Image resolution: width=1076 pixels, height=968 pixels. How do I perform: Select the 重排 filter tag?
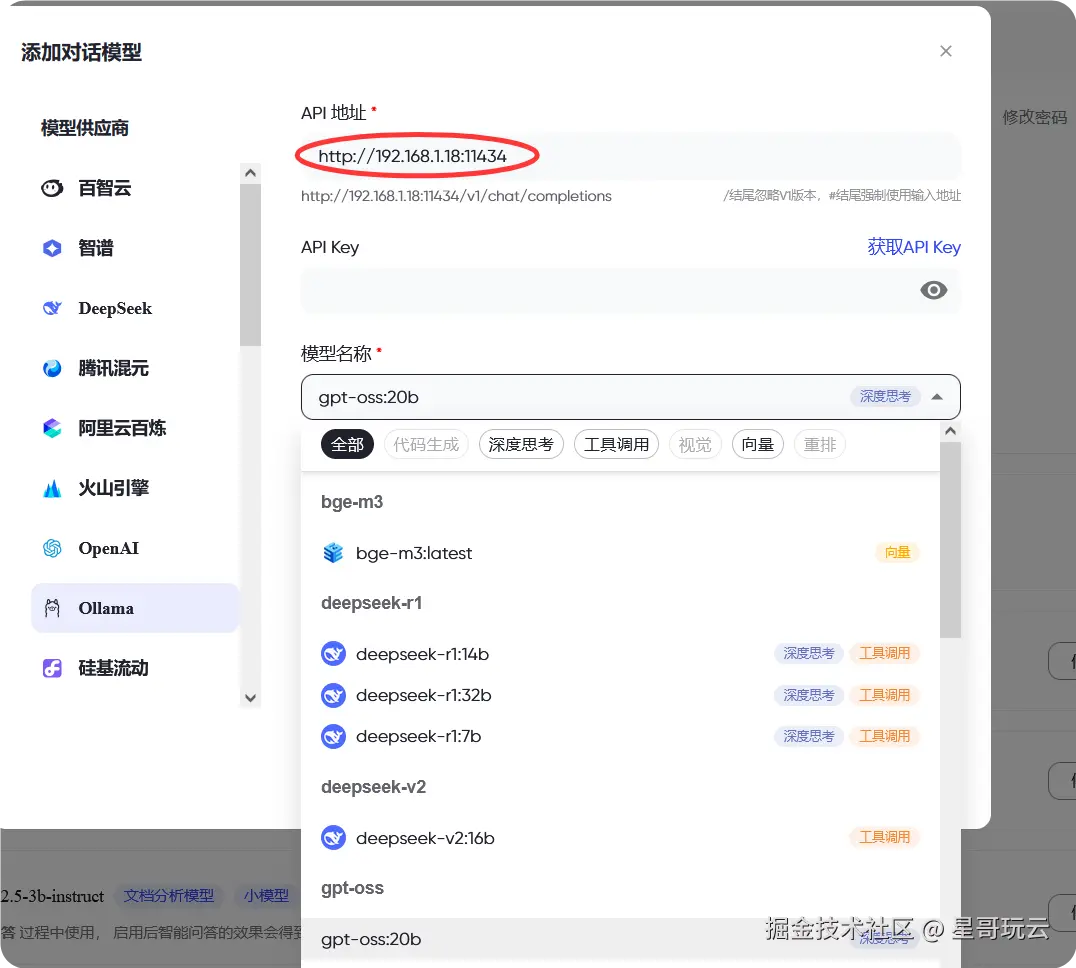tap(820, 445)
